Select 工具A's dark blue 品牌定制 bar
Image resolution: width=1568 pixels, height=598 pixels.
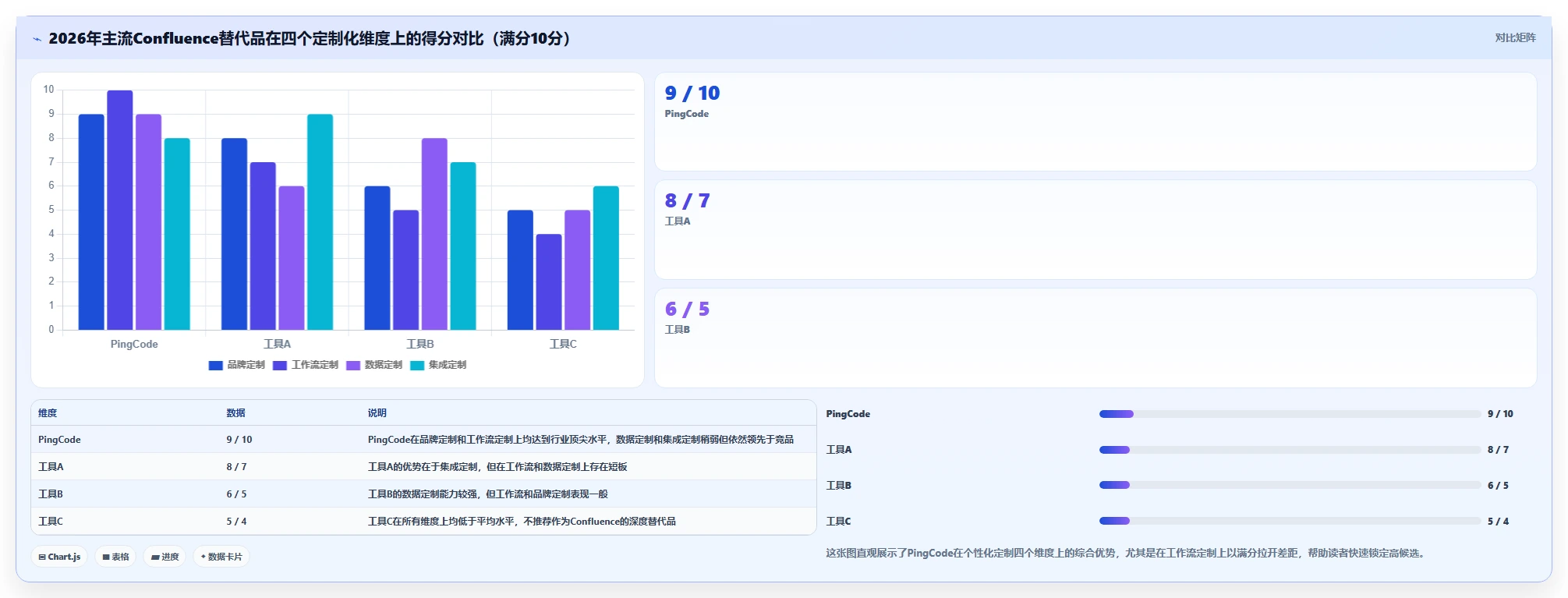tap(234, 234)
